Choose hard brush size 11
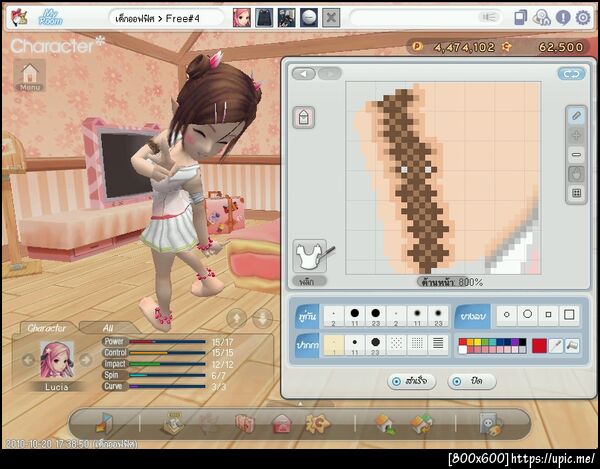This screenshot has width=600, height=469. click(x=355, y=316)
